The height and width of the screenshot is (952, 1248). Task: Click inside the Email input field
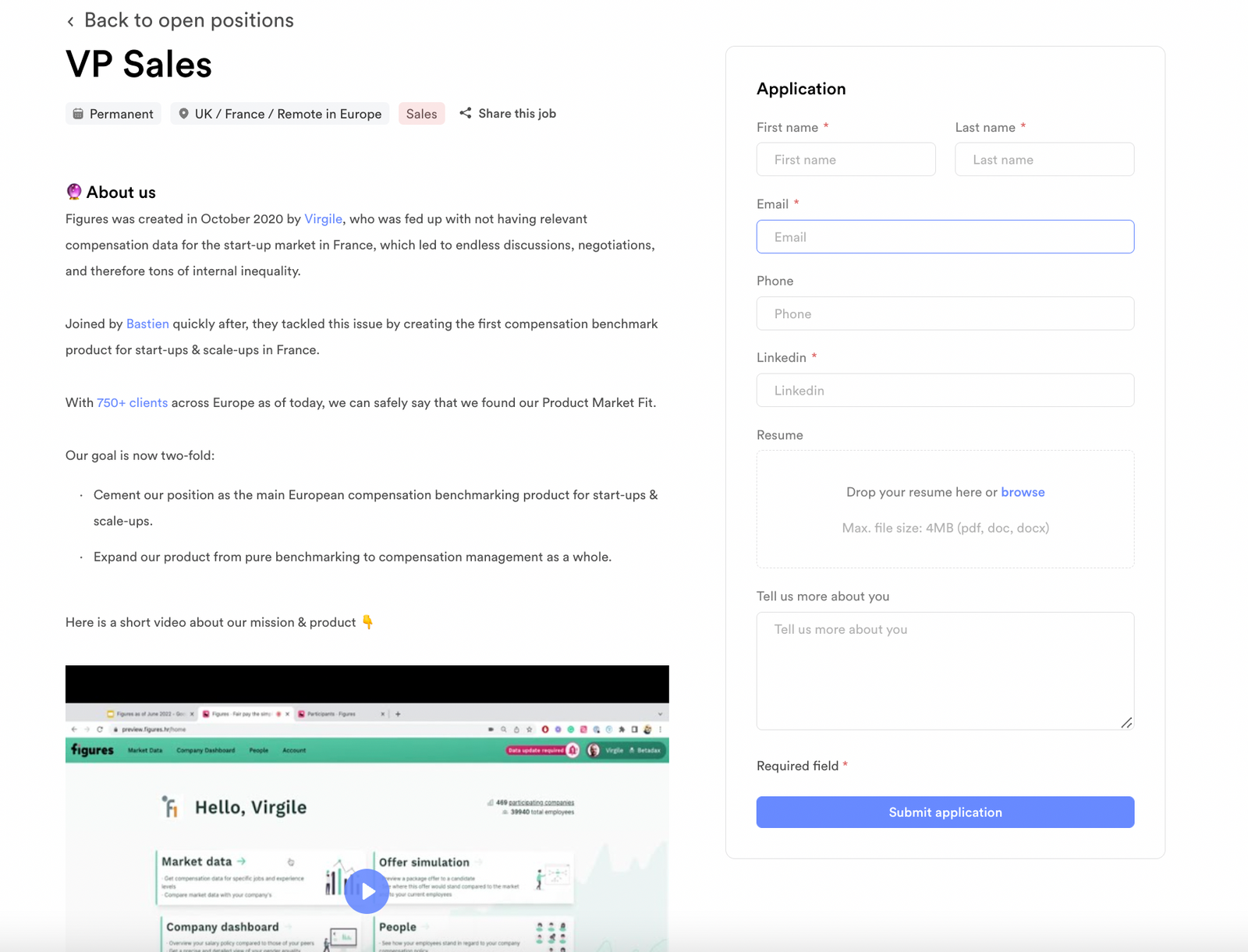coord(945,236)
